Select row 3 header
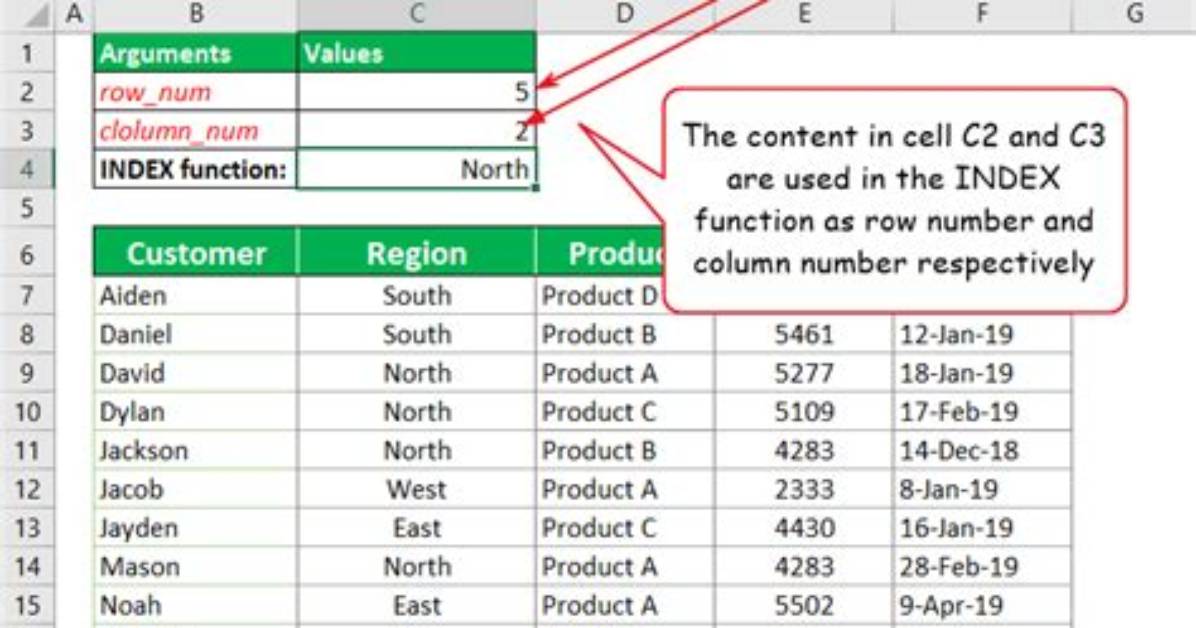 coord(27,130)
